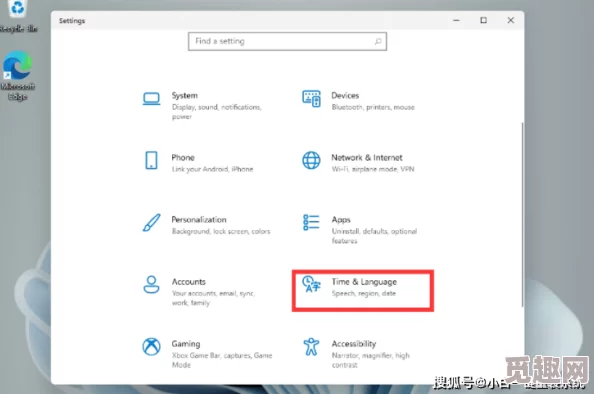
Task: Click the magnifier icon in search box
Action: click(x=378, y=41)
